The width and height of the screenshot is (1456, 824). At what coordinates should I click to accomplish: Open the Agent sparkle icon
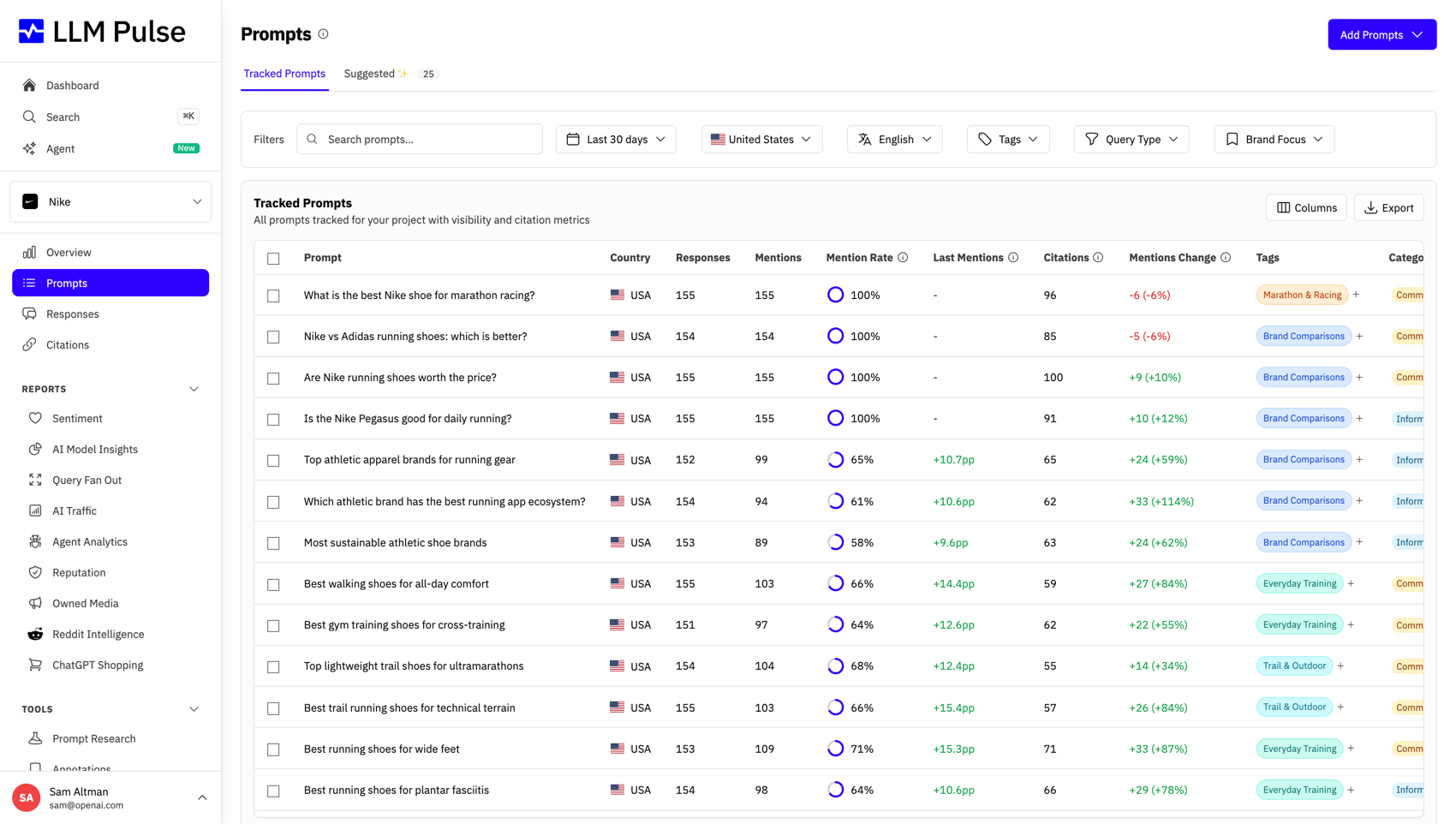29,148
